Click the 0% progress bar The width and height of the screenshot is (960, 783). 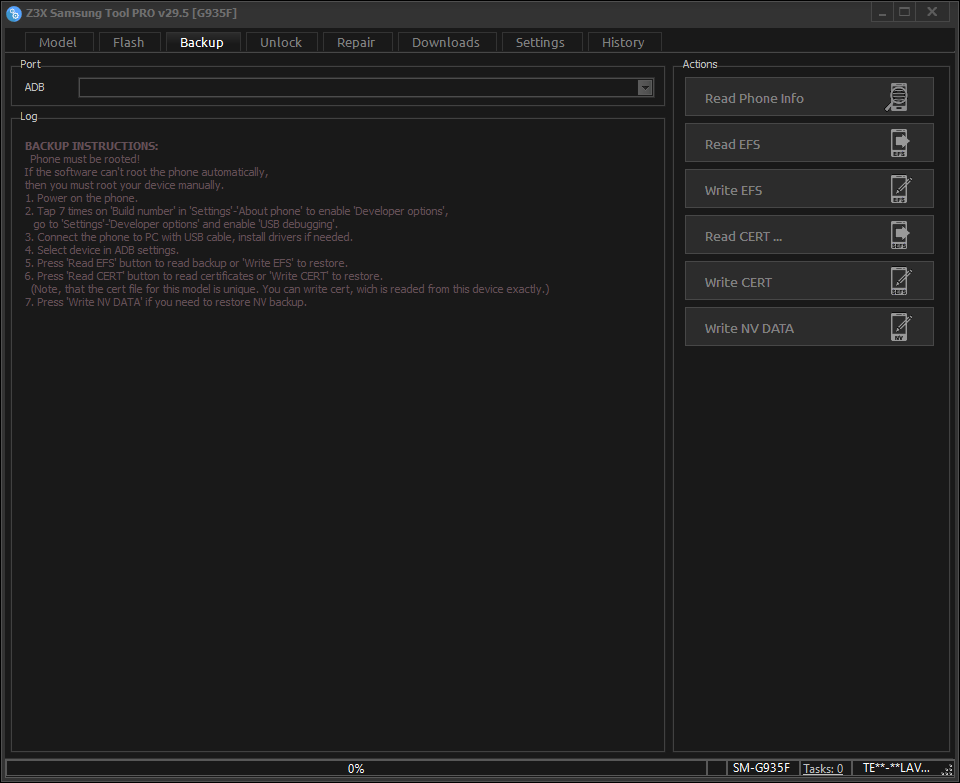click(356, 768)
